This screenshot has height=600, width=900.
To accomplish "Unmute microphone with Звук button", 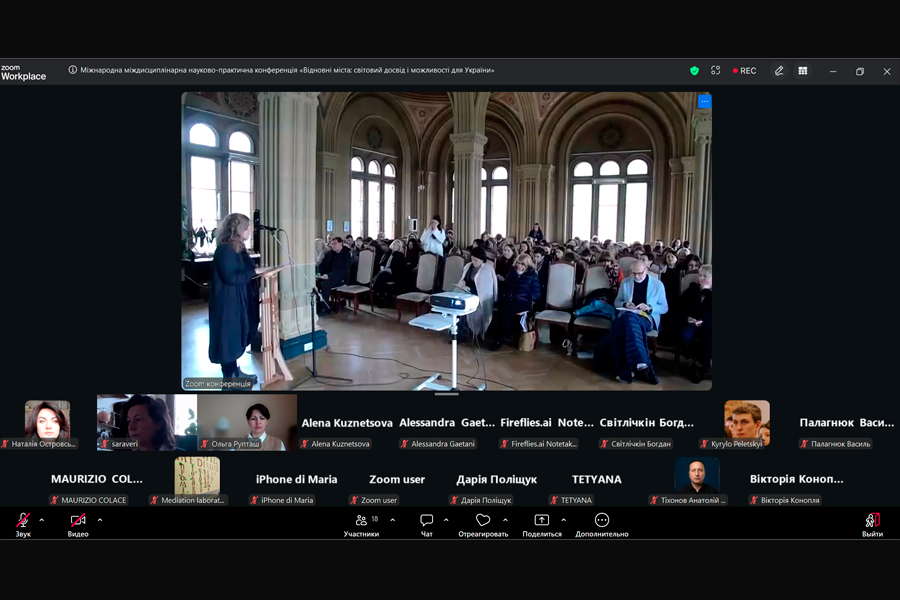I will point(23,524).
